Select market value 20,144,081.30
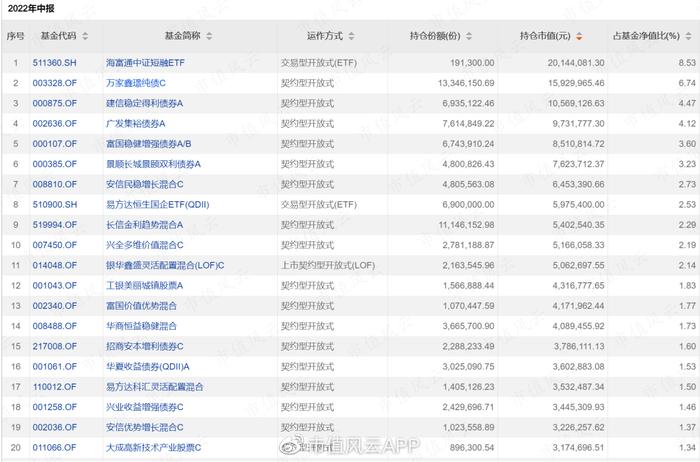The width and height of the screenshot is (700, 462). click(x=576, y=63)
